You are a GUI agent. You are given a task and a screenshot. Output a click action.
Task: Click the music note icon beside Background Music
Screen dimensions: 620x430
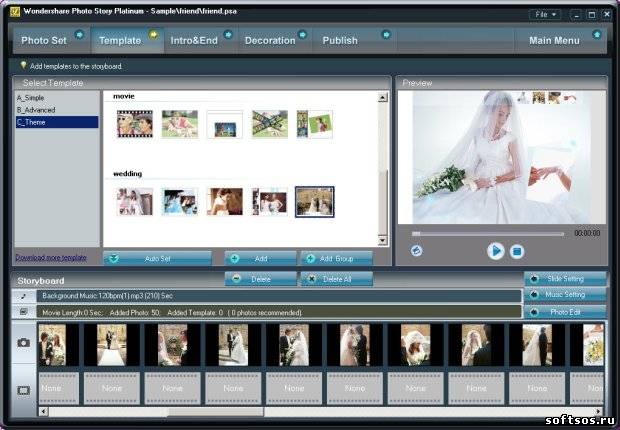pos(24,296)
